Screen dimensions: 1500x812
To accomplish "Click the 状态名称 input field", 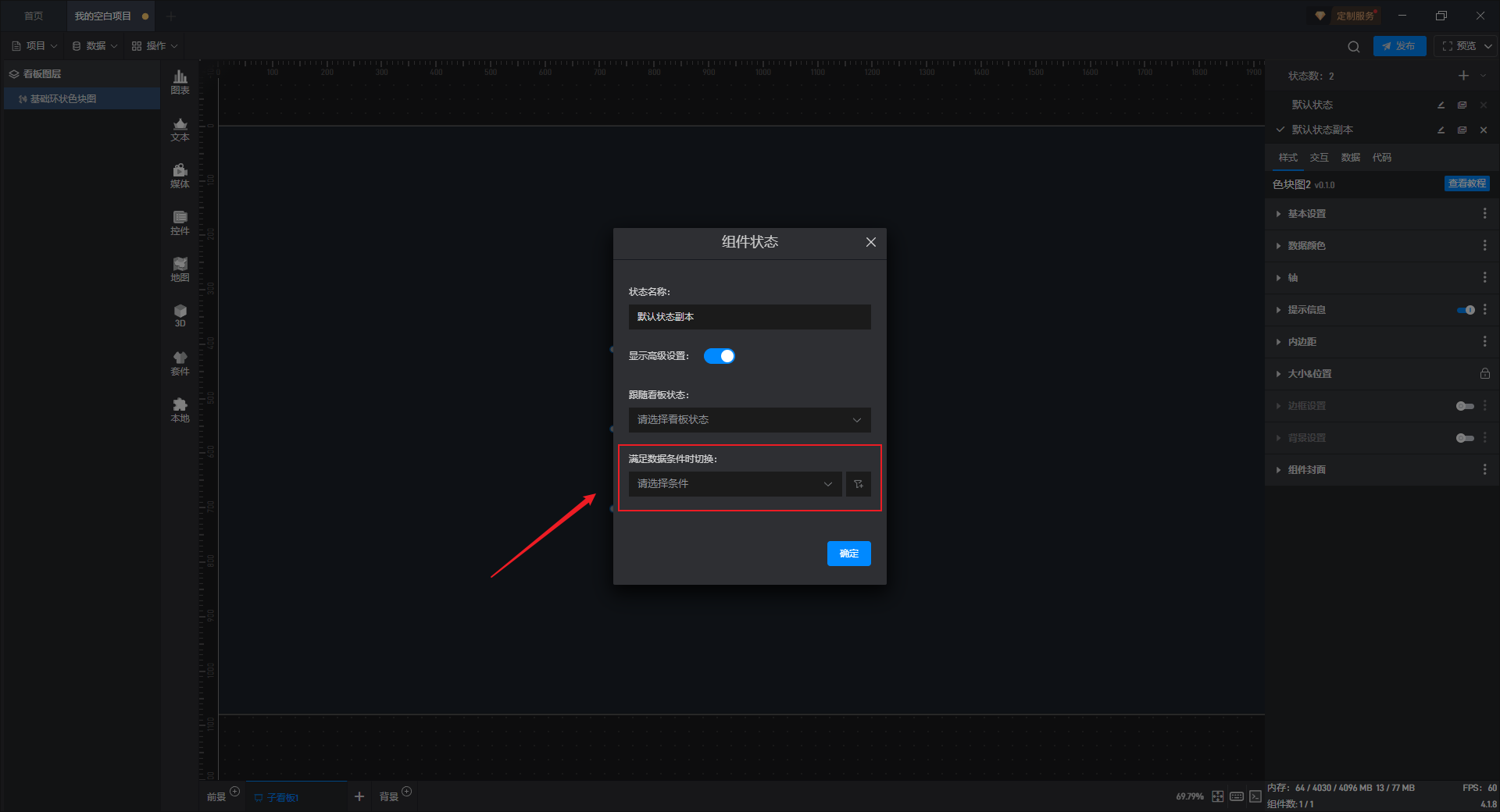I will point(750,317).
